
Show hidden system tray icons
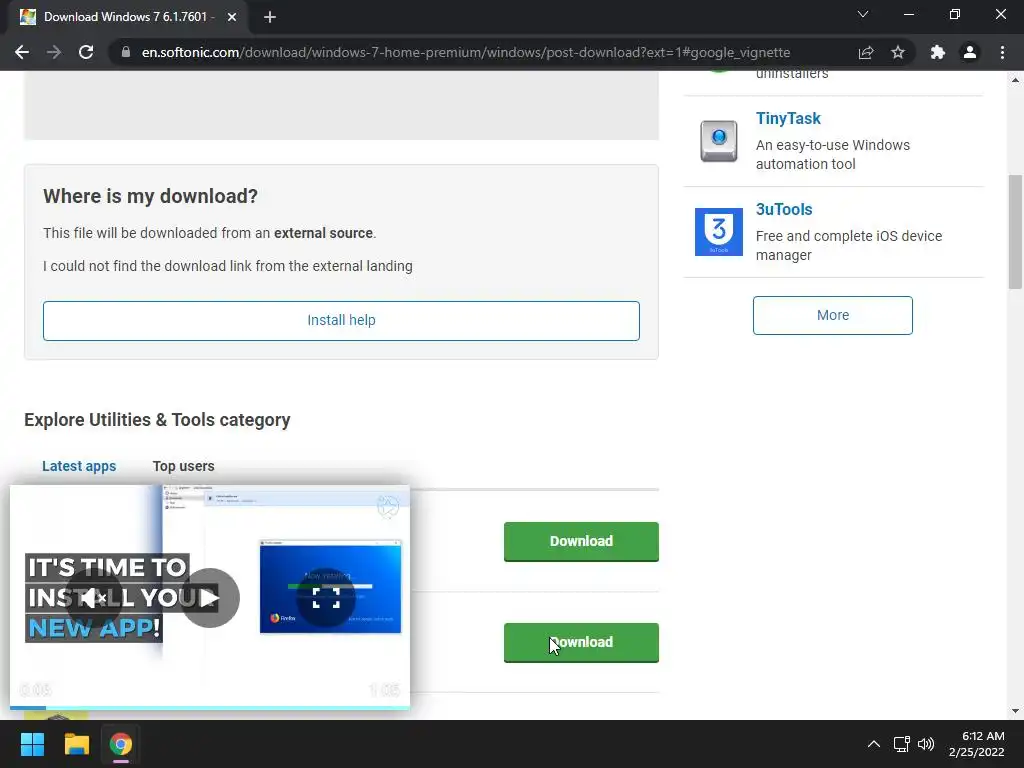(x=873, y=744)
